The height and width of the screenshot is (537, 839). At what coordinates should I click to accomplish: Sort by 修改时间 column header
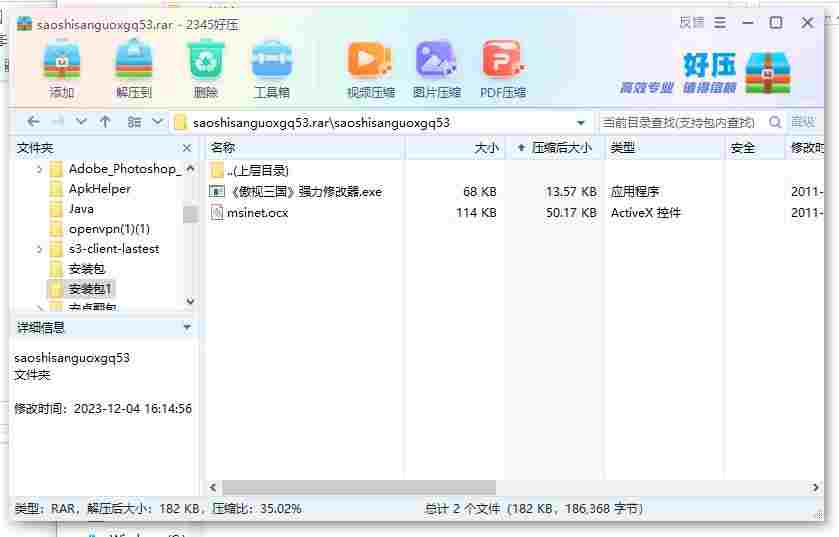[805, 148]
